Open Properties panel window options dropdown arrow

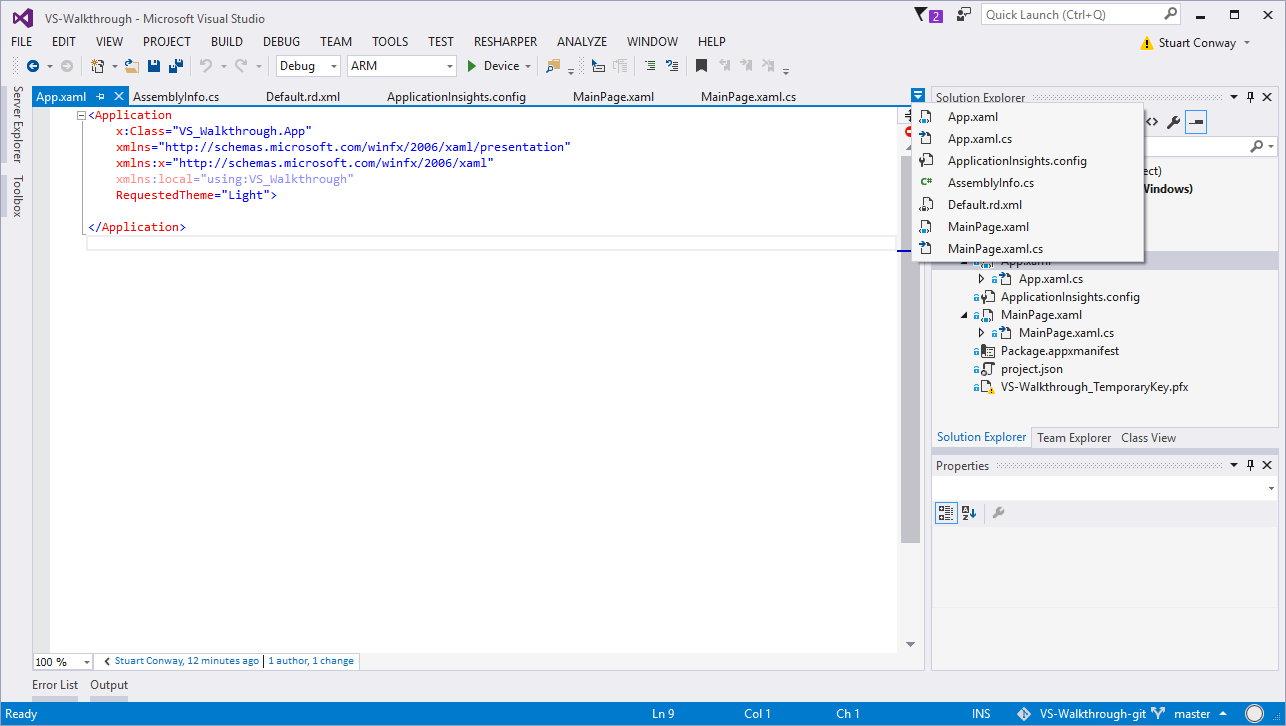(1234, 465)
